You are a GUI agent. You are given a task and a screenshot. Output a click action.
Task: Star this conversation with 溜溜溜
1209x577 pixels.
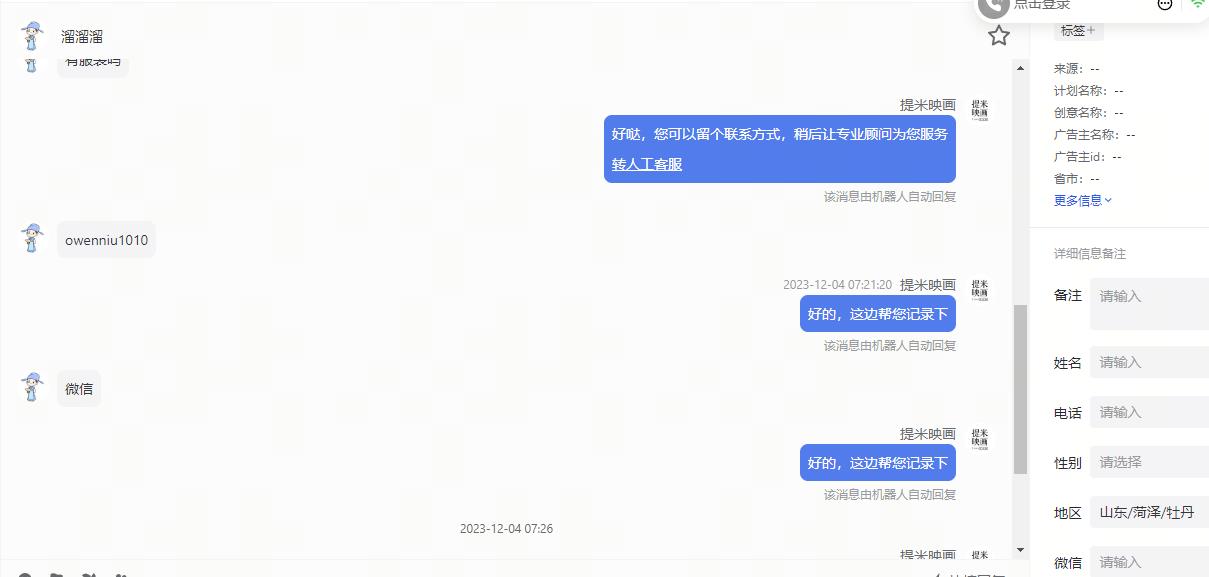(x=999, y=36)
